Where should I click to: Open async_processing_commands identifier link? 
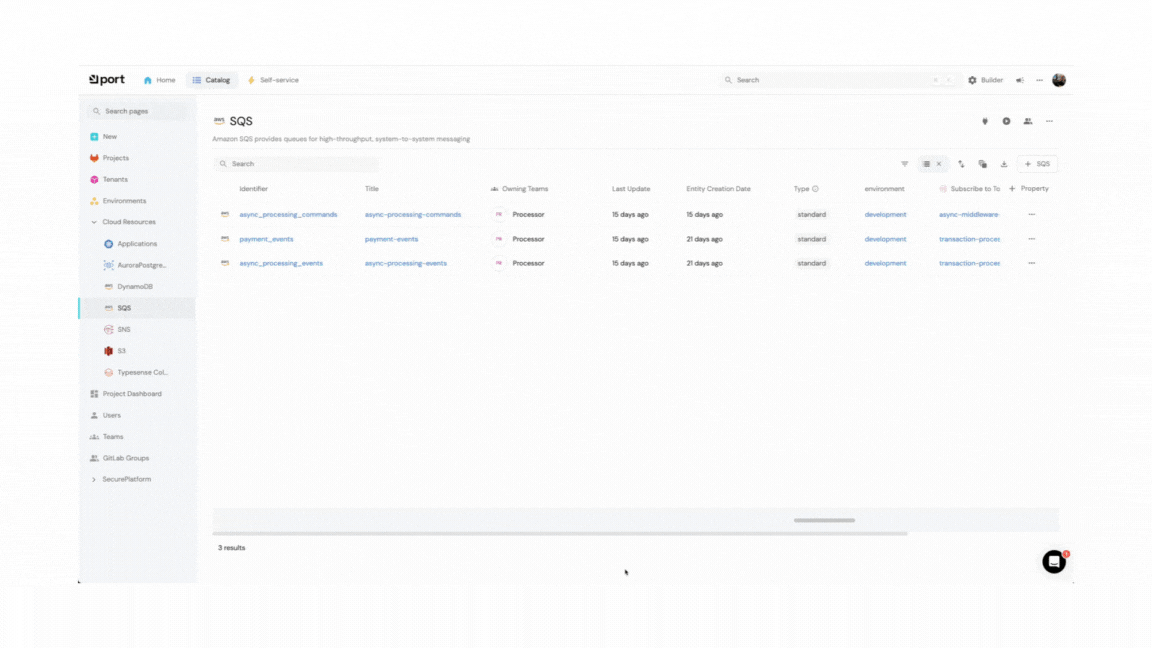[288, 215]
